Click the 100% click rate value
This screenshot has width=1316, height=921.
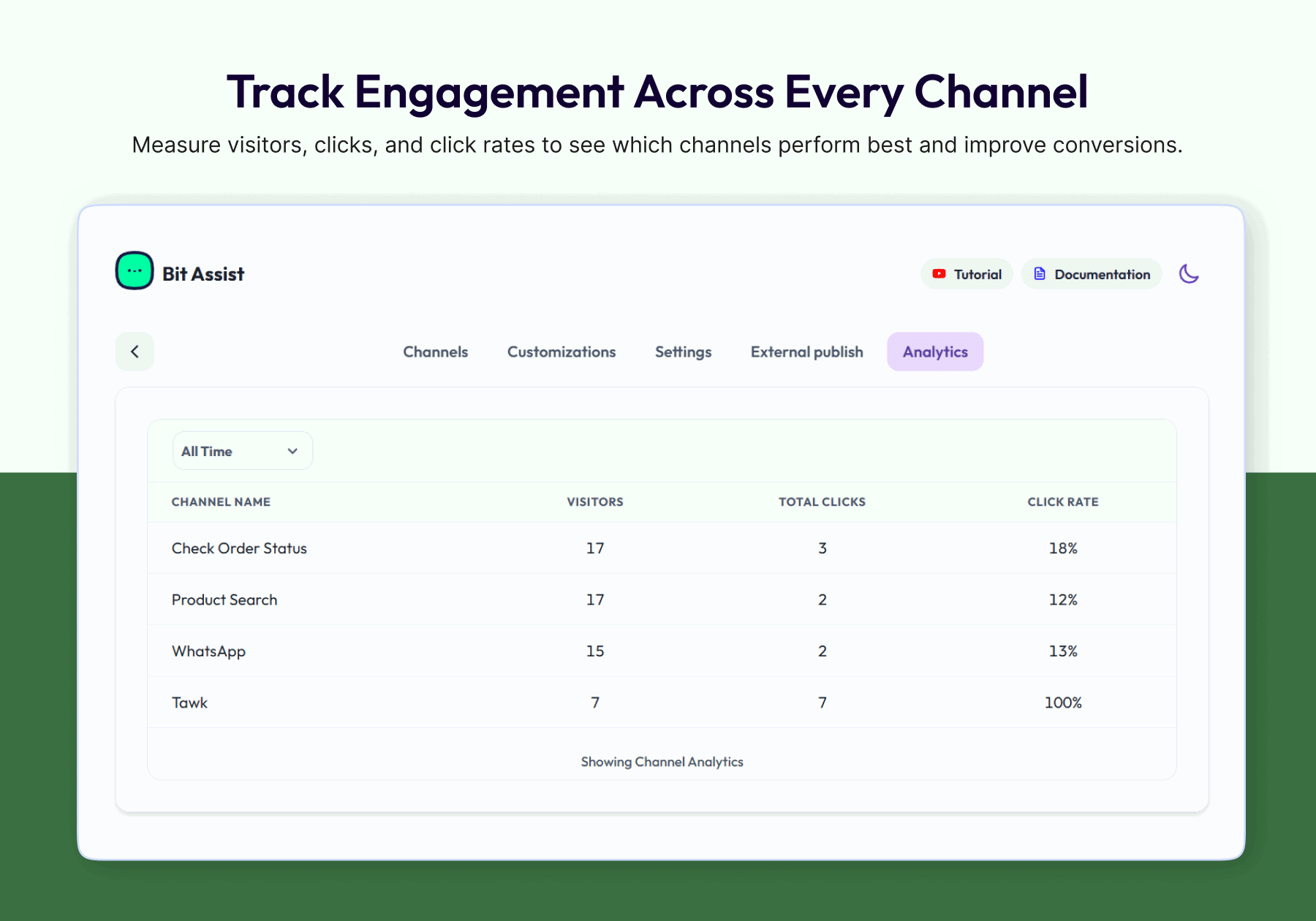(1063, 702)
